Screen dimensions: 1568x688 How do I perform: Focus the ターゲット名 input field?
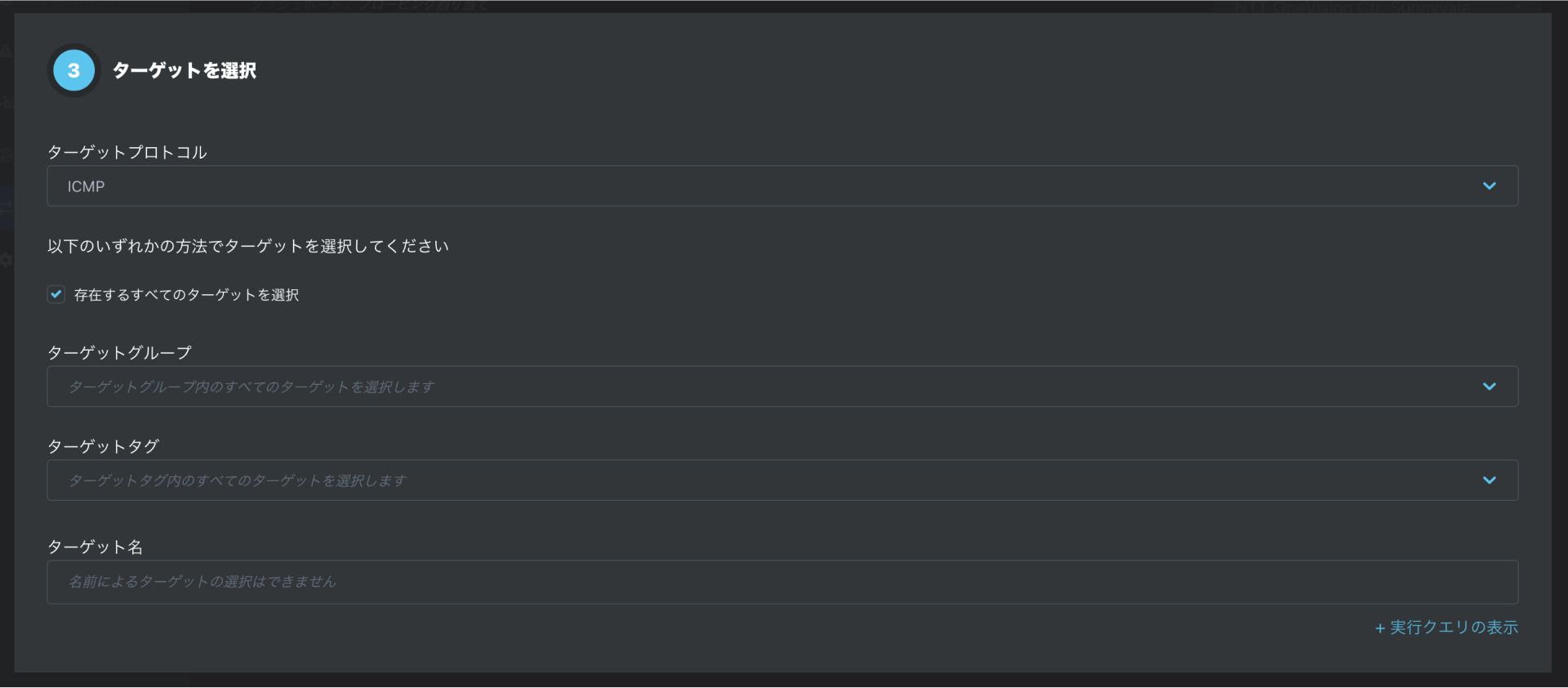click(782, 582)
